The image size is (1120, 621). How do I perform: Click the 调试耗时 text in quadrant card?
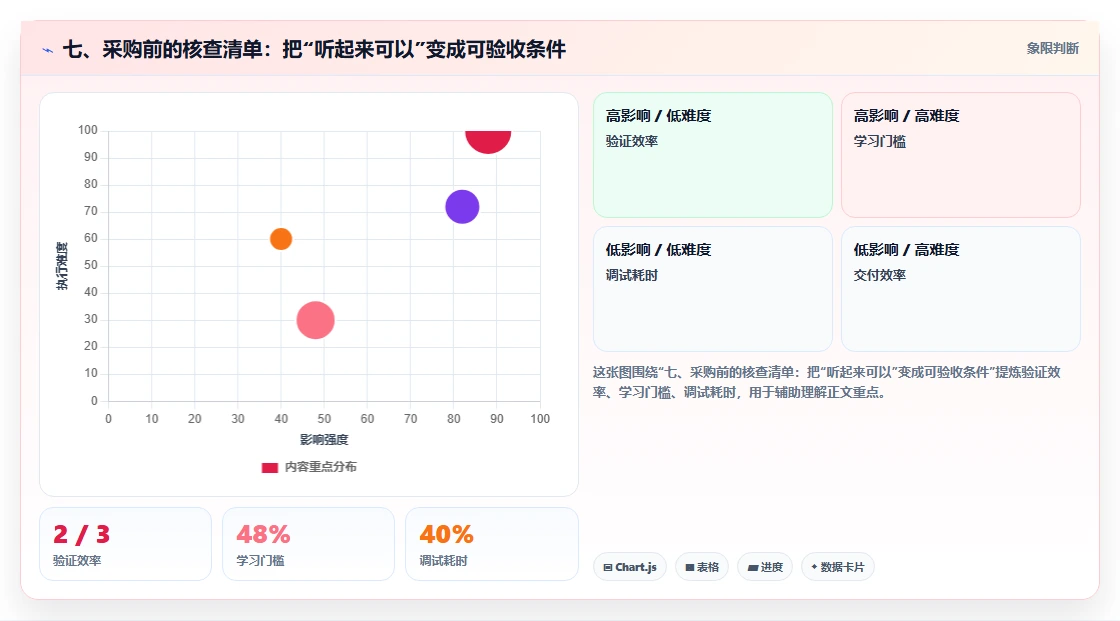(631, 275)
